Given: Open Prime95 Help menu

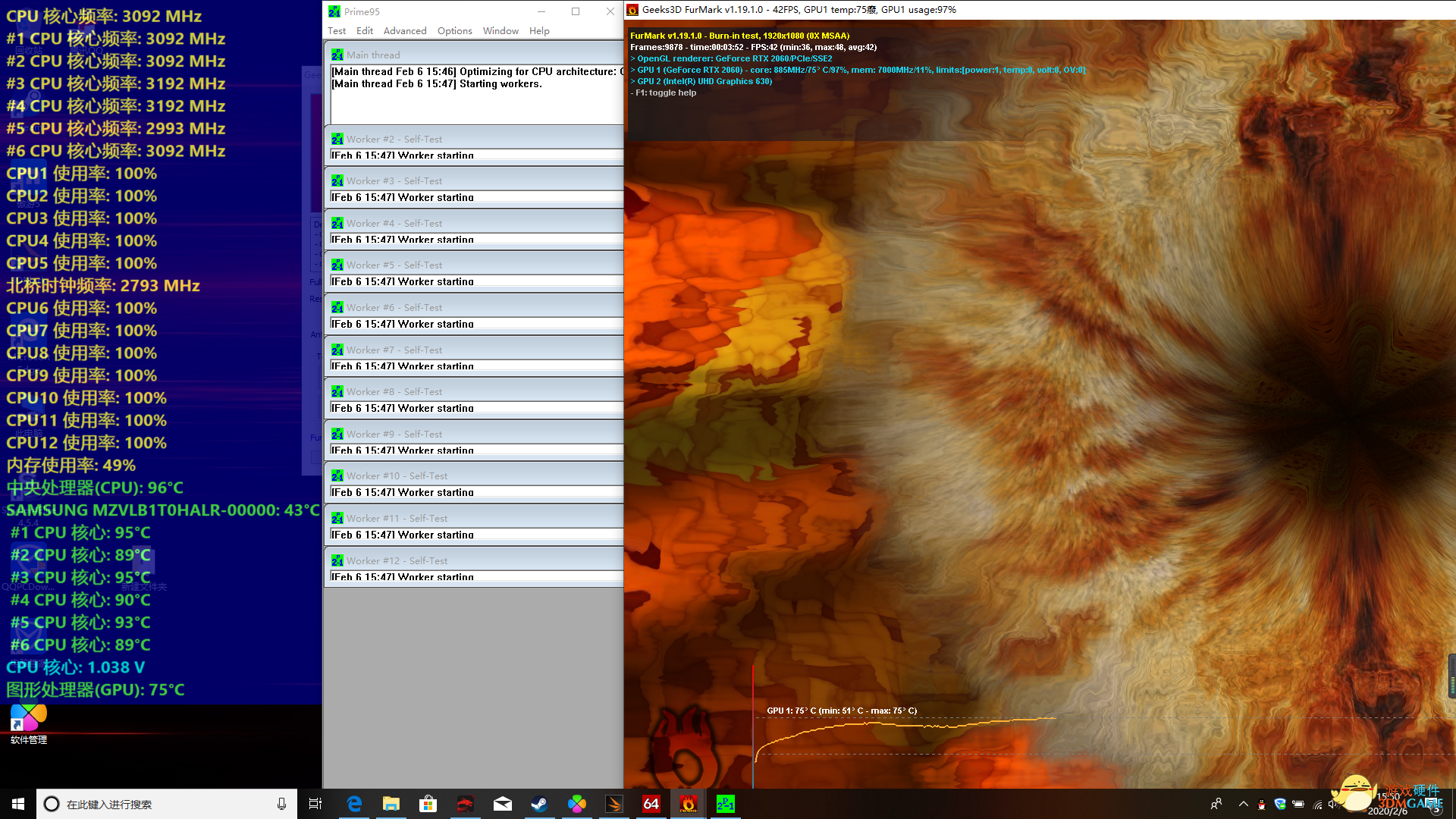Looking at the screenshot, I should (539, 31).
